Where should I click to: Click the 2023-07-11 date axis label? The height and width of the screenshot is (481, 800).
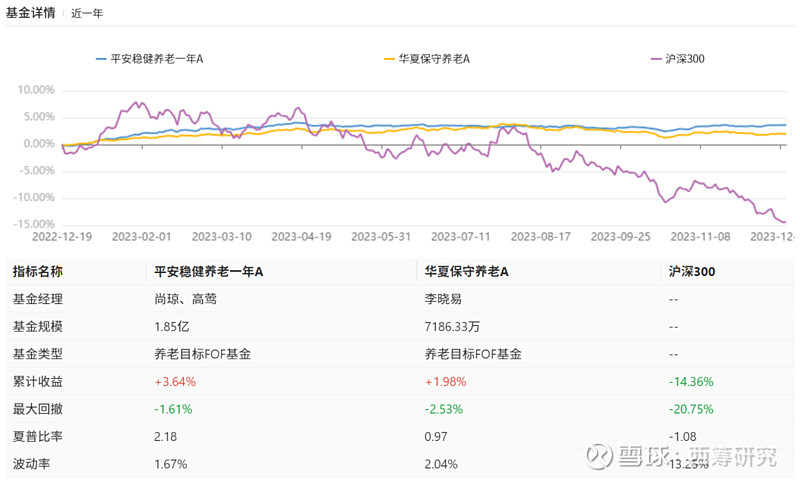(461, 237)
